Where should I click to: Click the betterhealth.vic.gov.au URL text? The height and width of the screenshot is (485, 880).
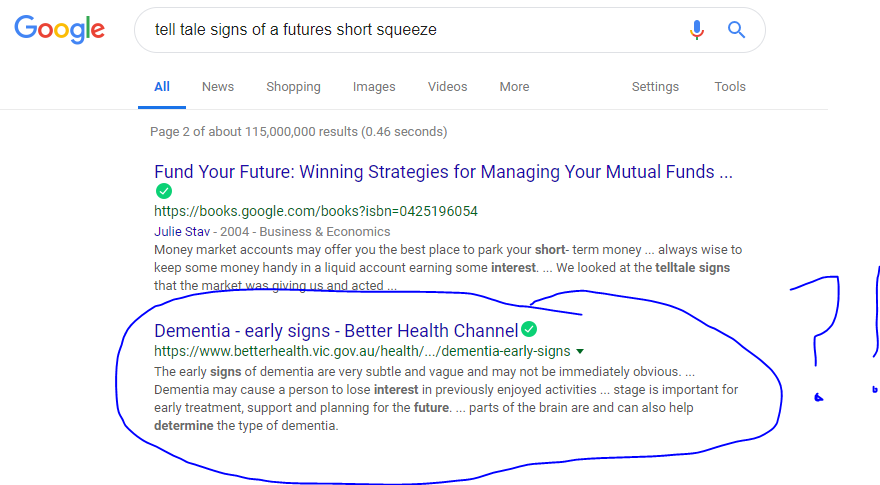tap(362, 351)
